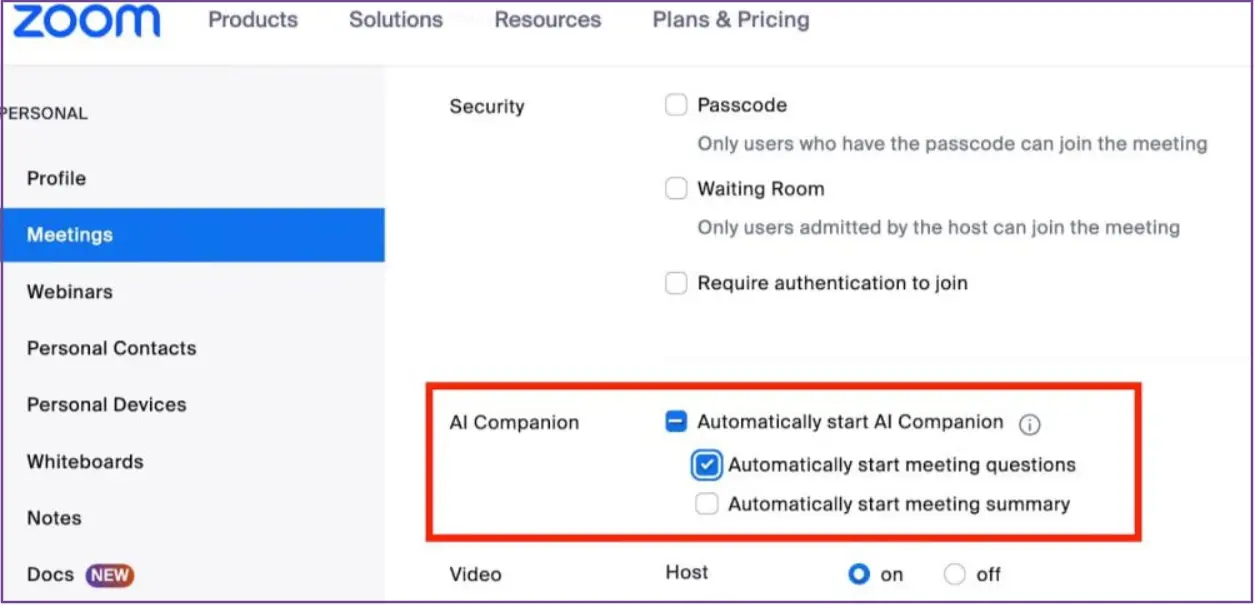This screenshot has height=605, width=1255.
Task: Enable the Passcode security option
Action: [x=676, y=104]
